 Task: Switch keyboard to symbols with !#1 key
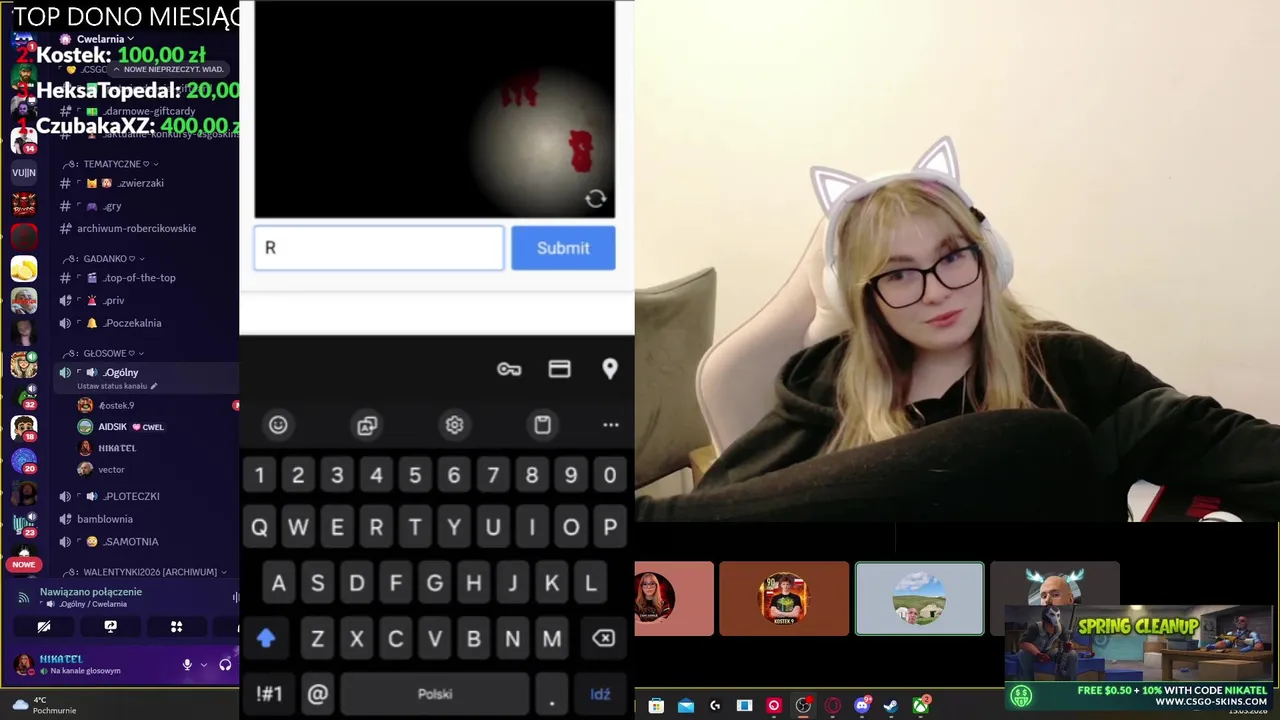click(x=269, y=694)
